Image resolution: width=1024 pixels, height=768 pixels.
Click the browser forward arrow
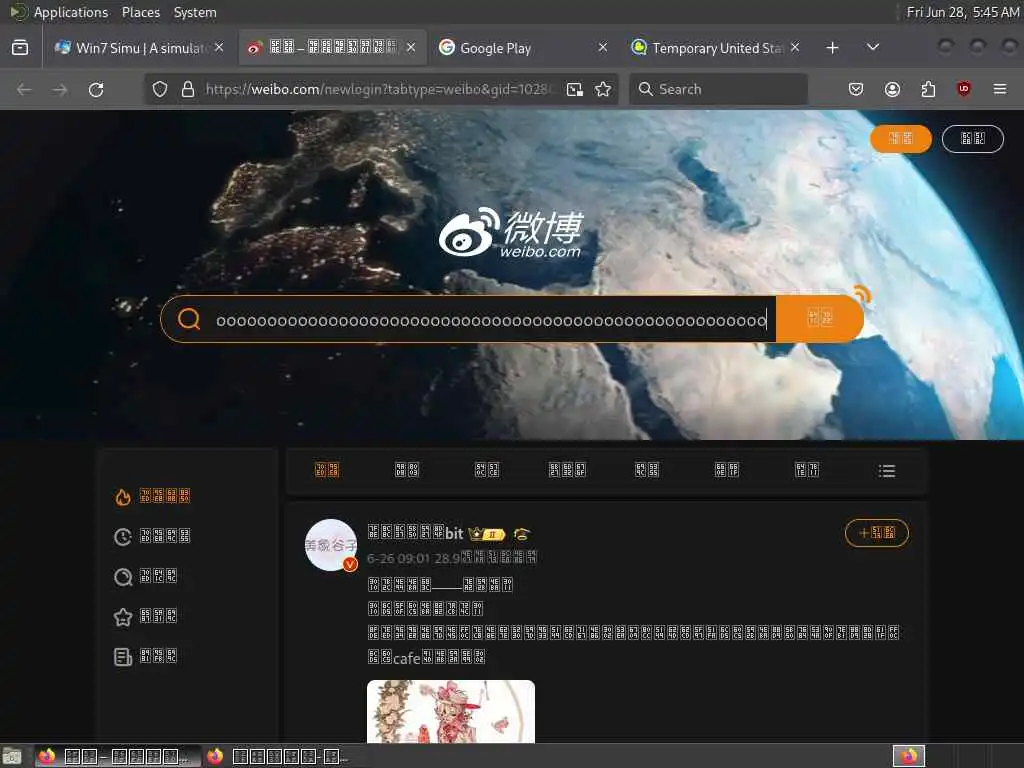pyautogui.click(x=60, y=89)
